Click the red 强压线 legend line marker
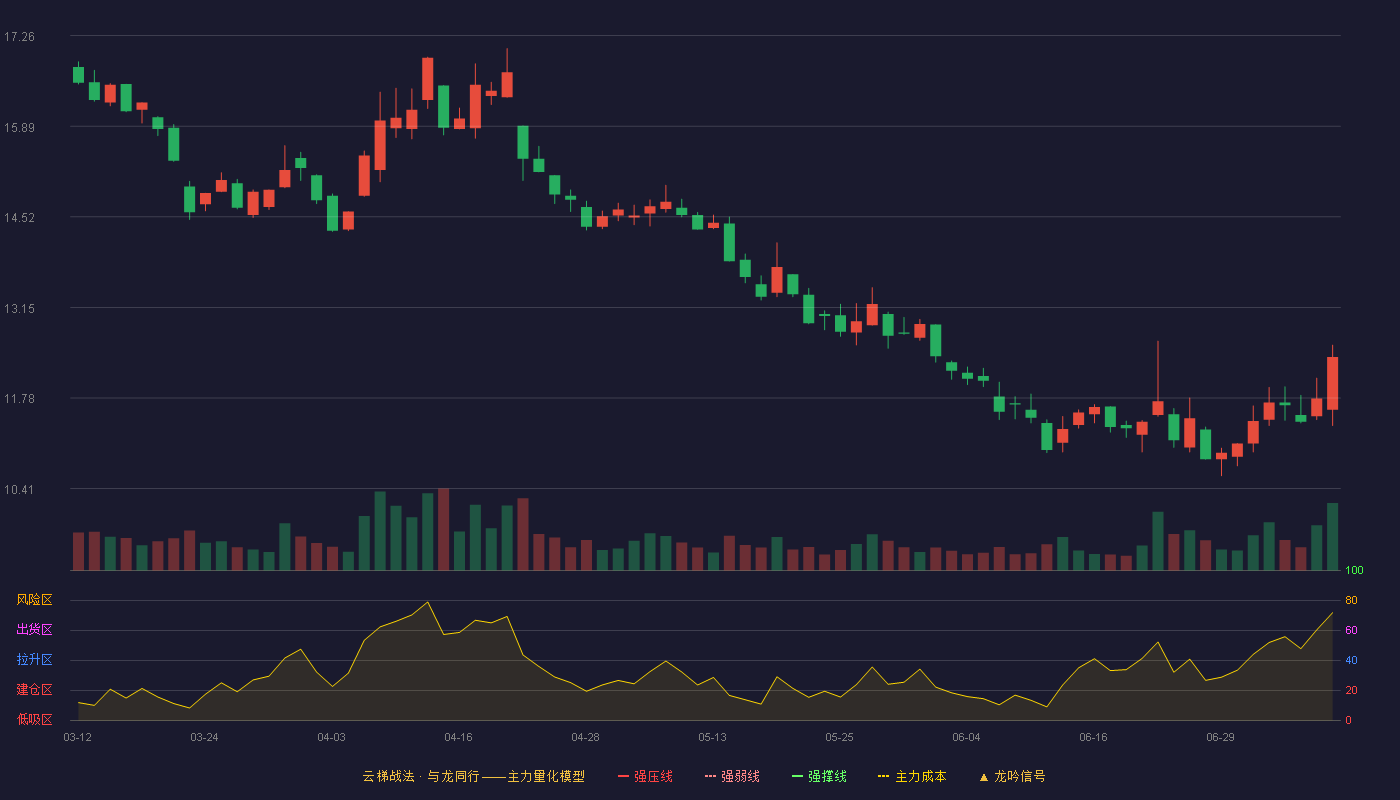Image resolution: width=1400 pixels, height=800 pixels. click(x=624, y=776)
